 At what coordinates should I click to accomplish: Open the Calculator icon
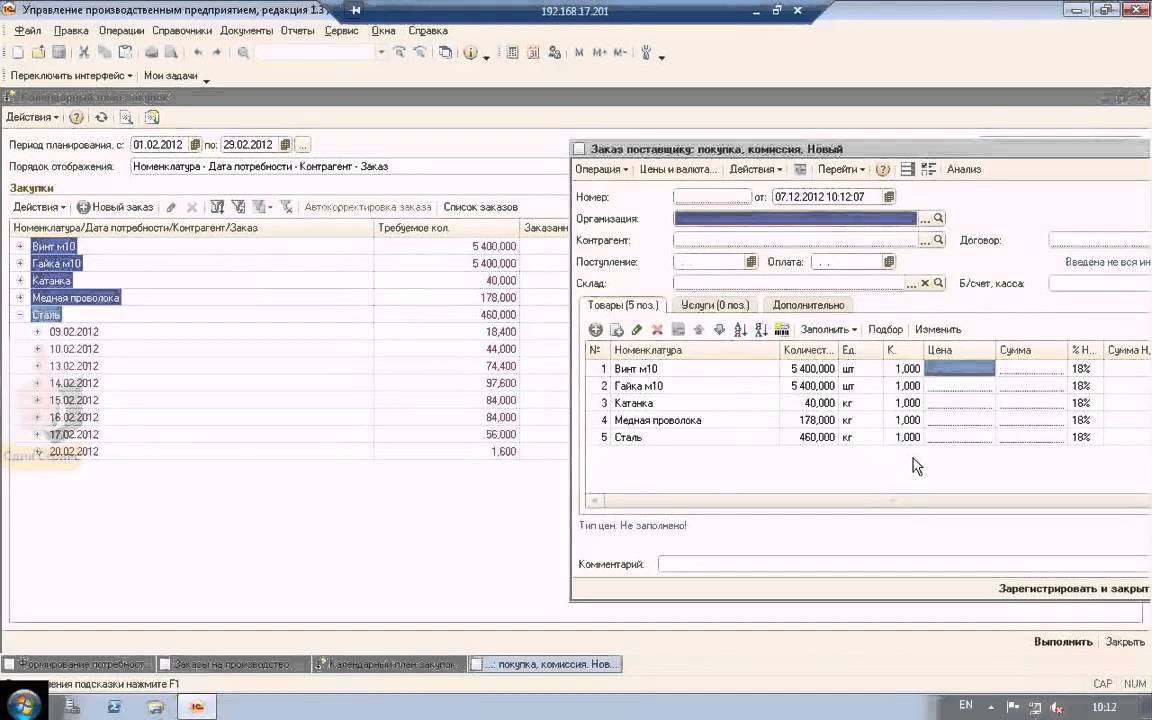click(x=513, y=52)
